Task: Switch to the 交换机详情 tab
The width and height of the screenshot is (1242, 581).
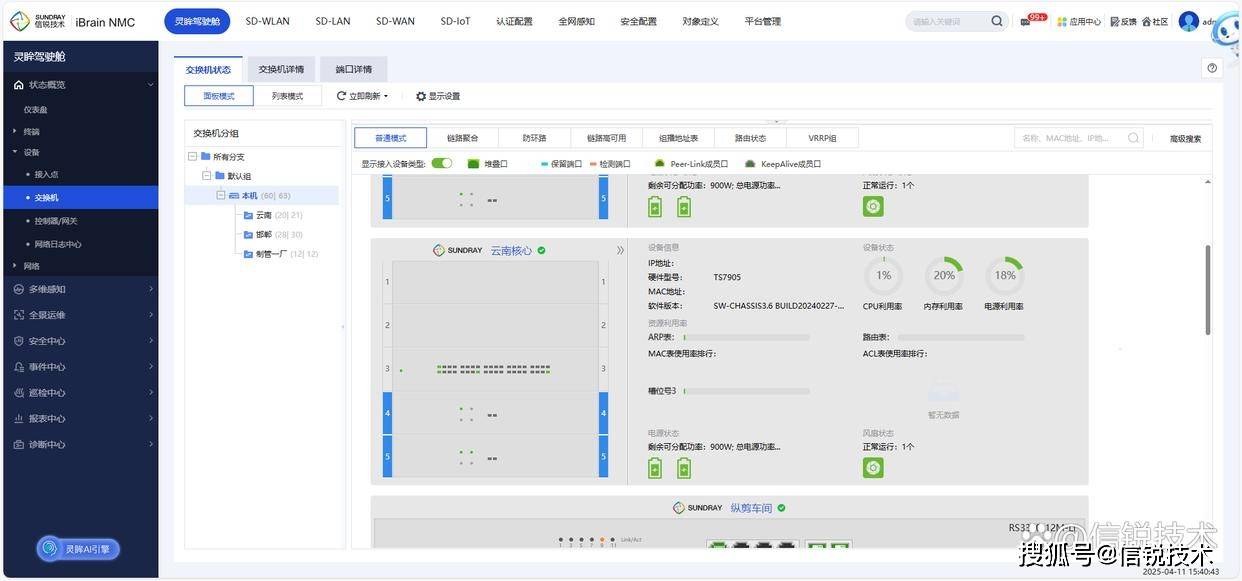Action: coord(281,69)
